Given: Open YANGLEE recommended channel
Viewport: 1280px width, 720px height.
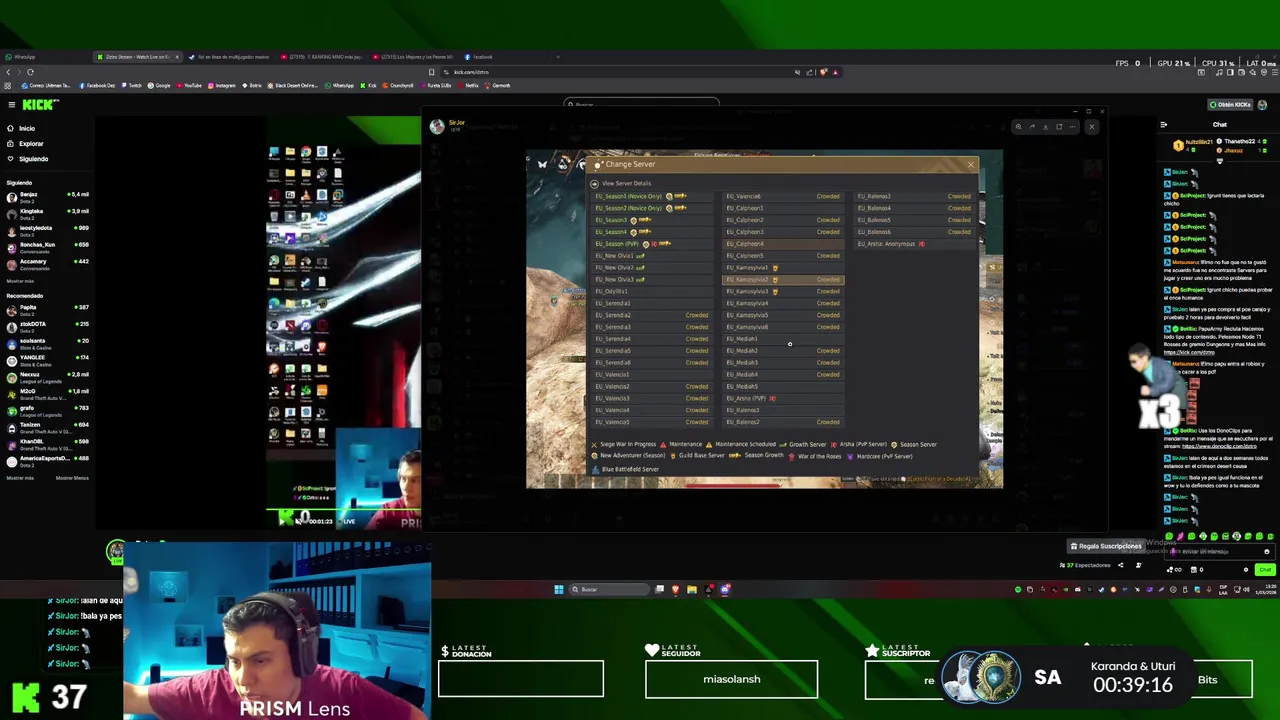Looking at the screenshot, I should (x=48, y=360).
